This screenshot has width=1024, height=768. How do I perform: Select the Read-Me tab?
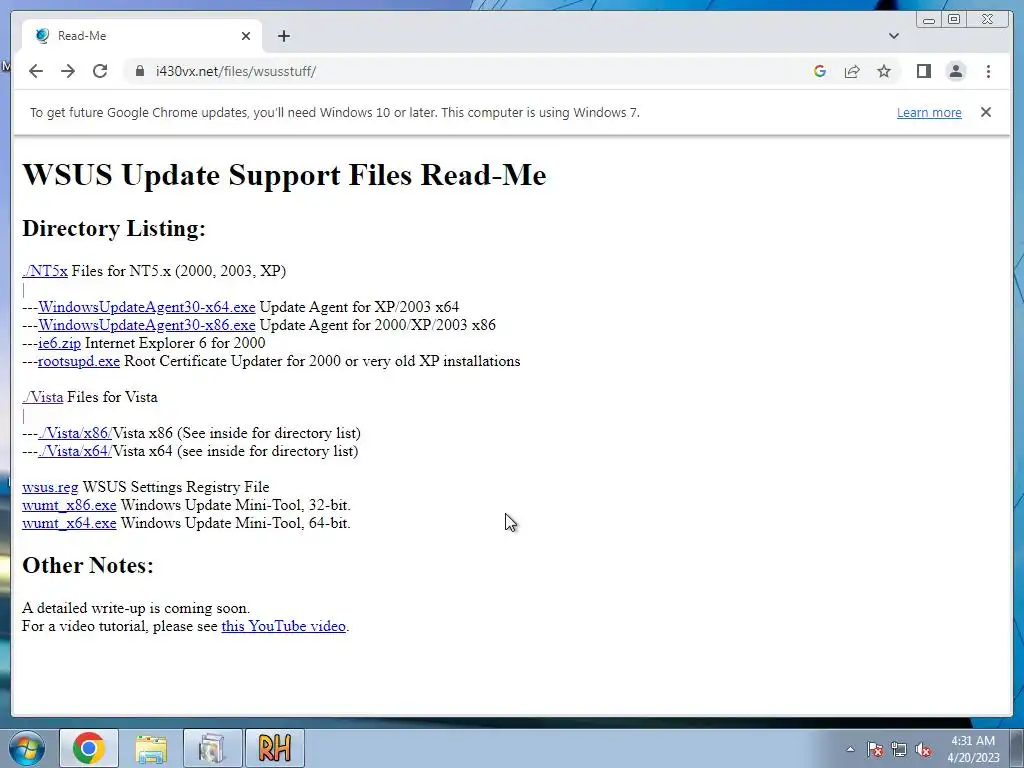pyautogui.click(x=142, y=36)
